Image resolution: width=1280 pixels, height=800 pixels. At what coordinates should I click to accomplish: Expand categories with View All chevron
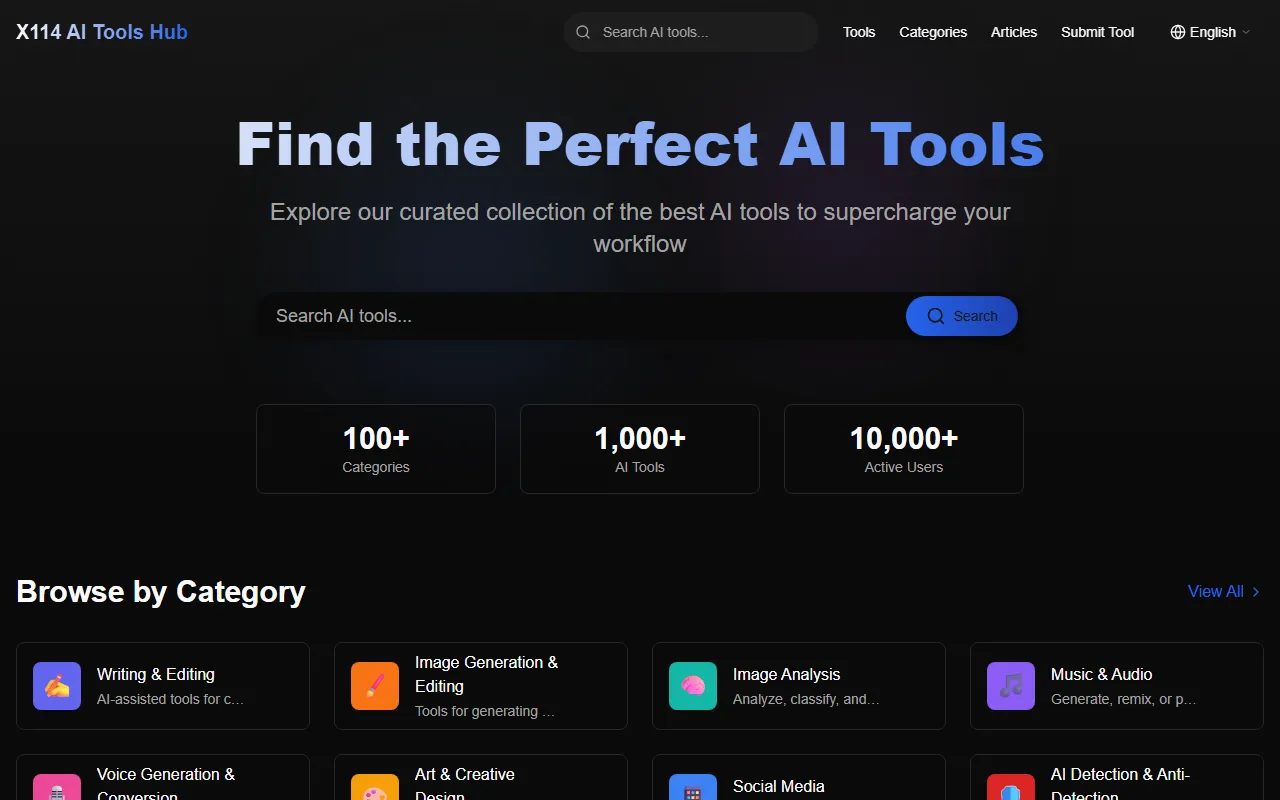click(x=1256, y=592)
